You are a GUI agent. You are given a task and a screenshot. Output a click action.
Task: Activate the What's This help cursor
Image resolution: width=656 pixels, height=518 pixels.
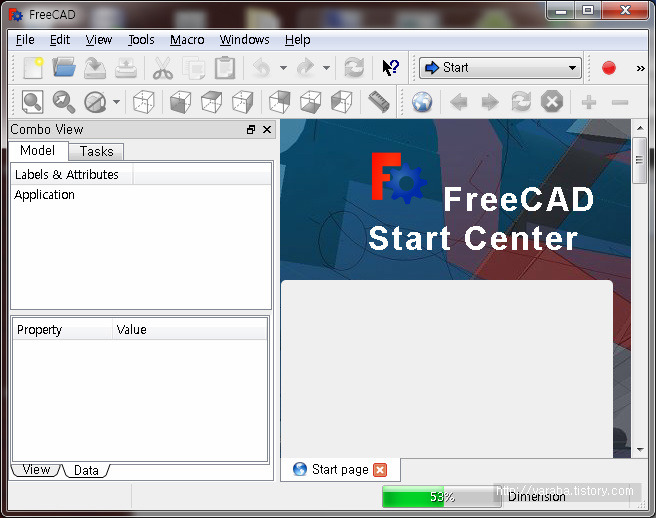tap(390, 68)
